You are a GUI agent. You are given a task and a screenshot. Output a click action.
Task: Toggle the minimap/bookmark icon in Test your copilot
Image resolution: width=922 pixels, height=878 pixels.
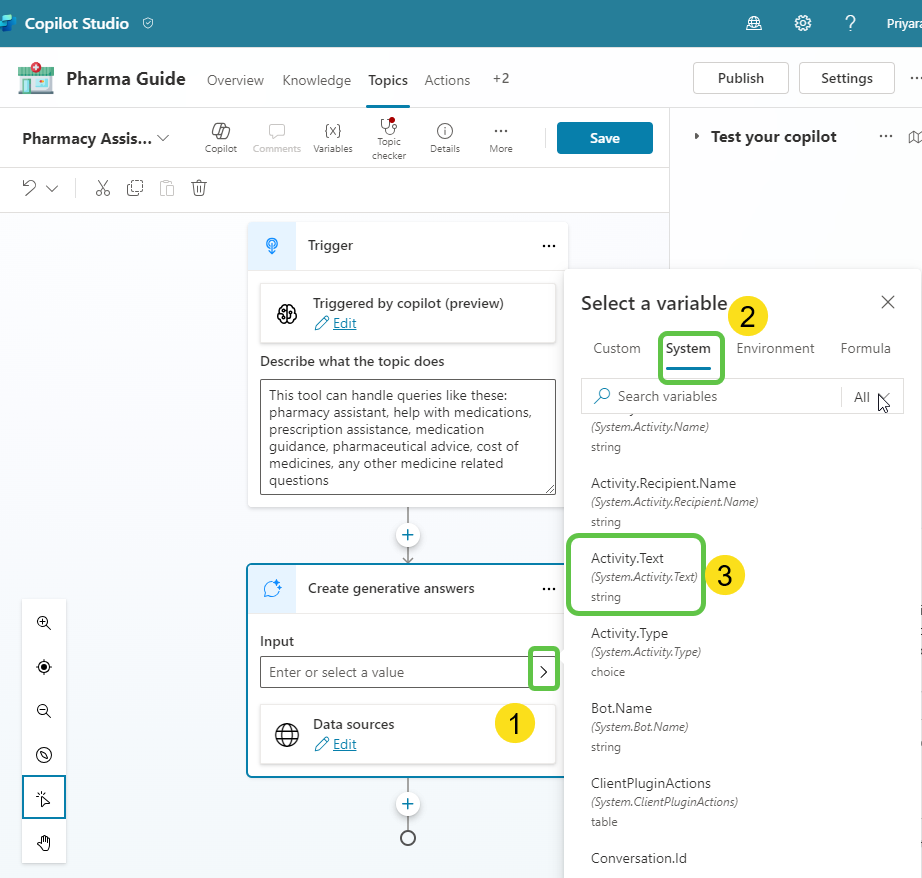(915, 137)
